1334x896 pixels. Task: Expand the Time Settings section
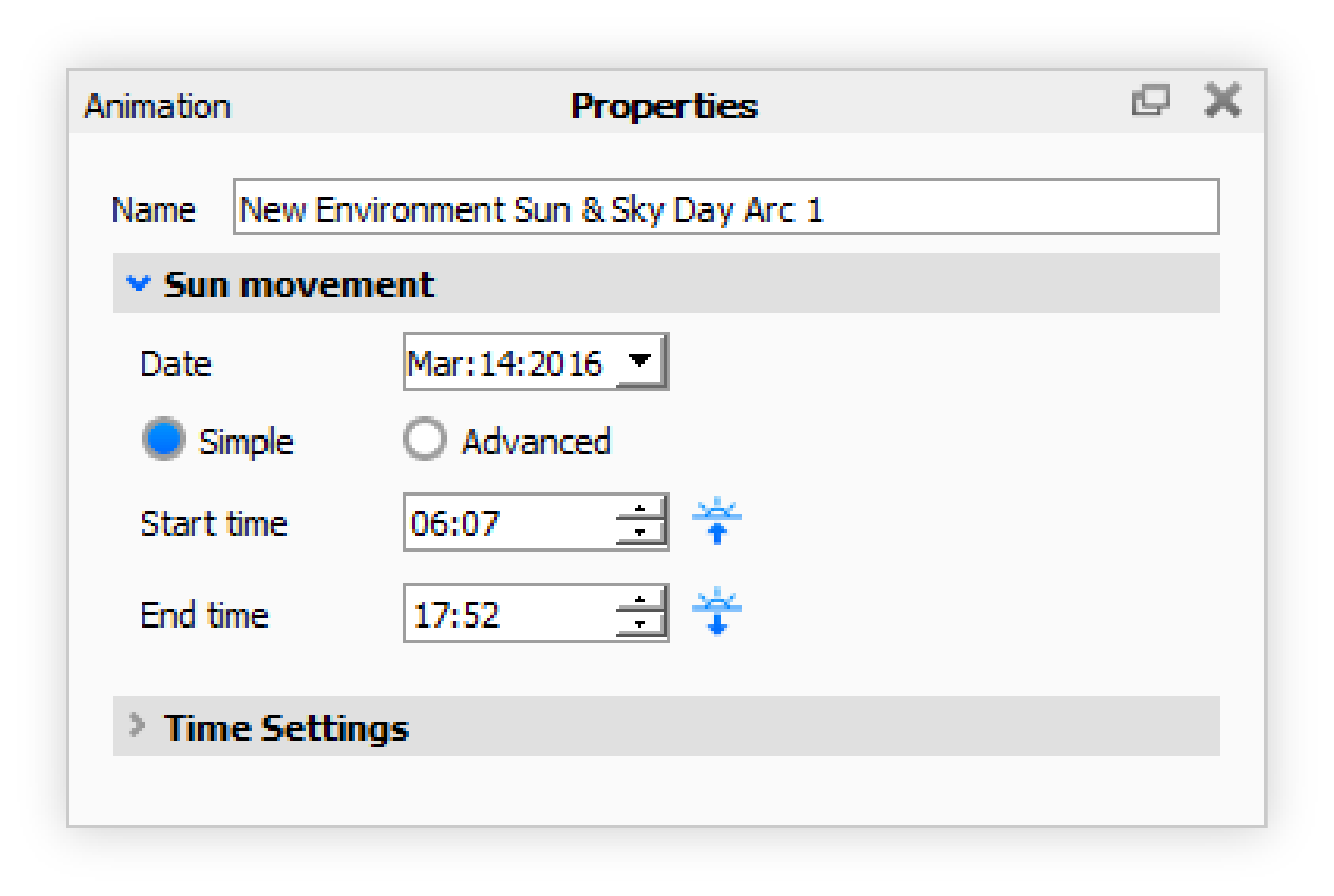click(x=137, y=726)
